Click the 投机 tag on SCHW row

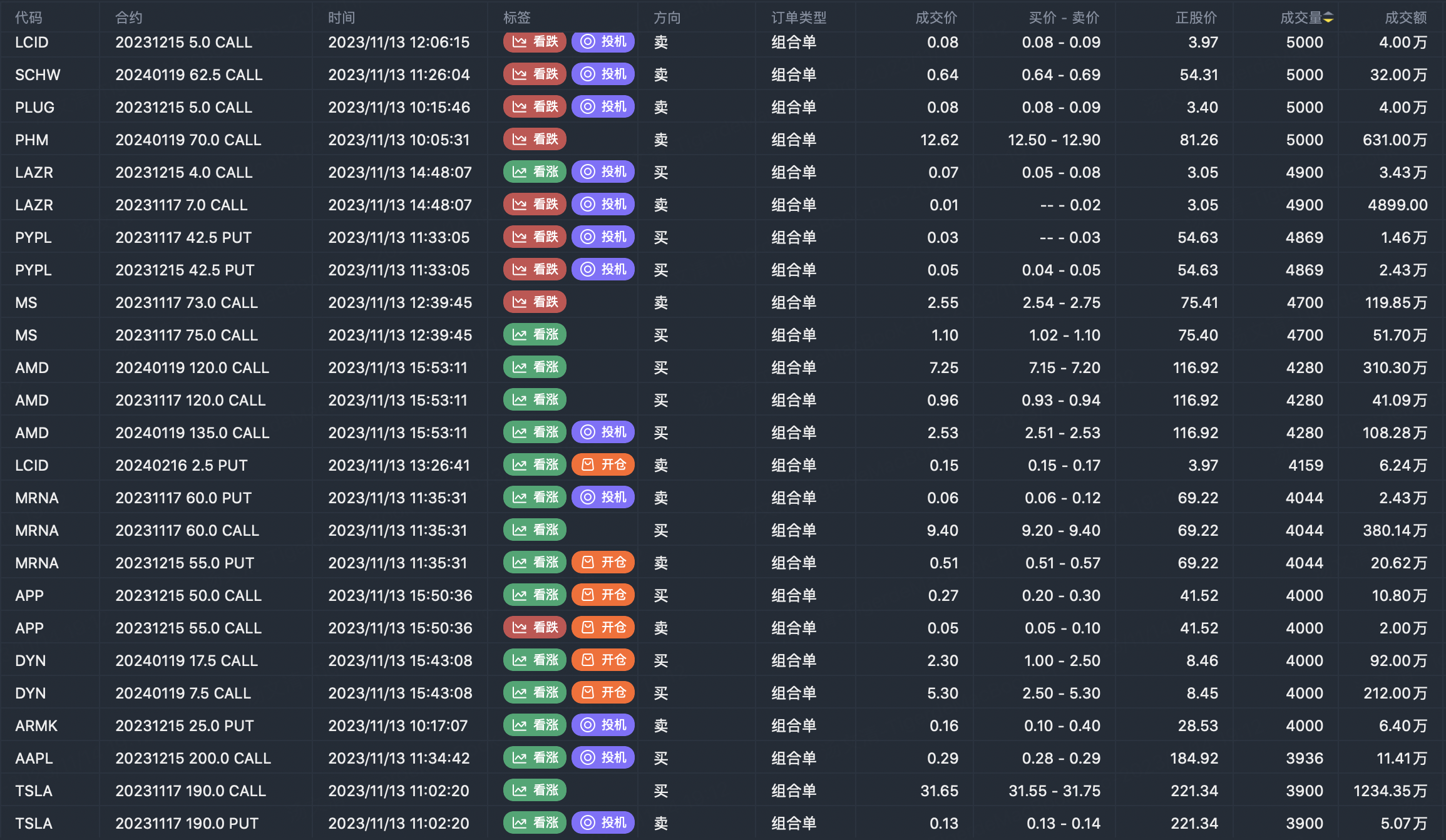(603, 74)
